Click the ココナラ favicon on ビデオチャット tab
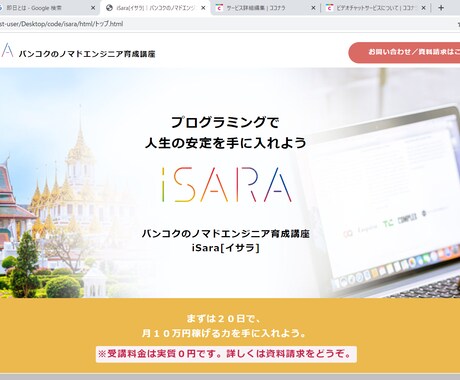 329,8
